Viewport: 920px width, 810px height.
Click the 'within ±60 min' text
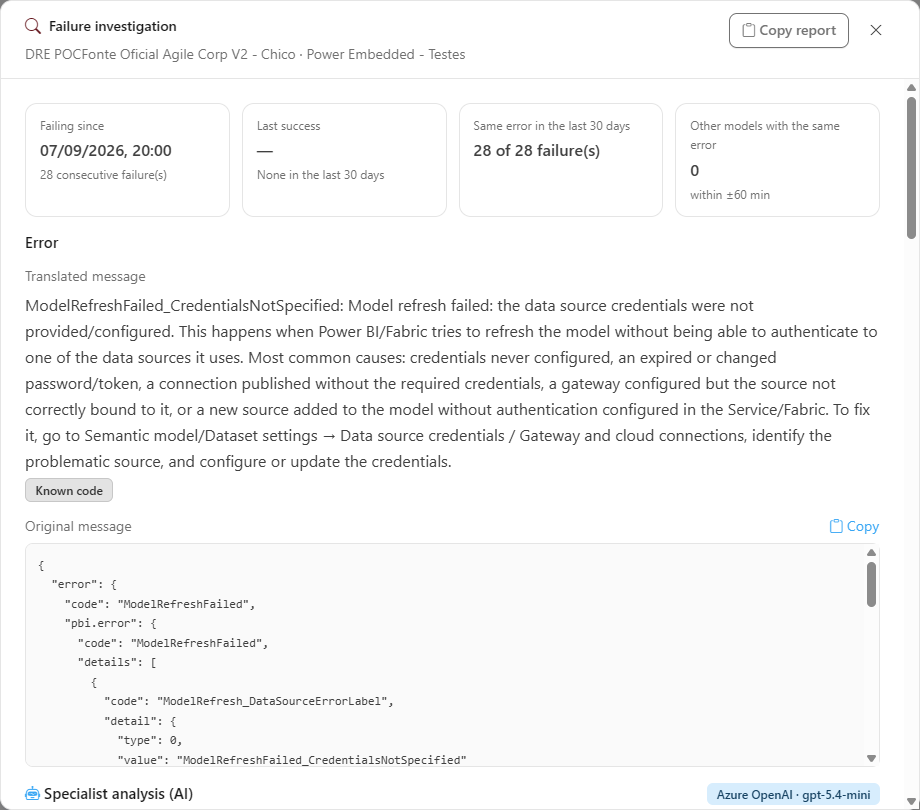[730, 195]
